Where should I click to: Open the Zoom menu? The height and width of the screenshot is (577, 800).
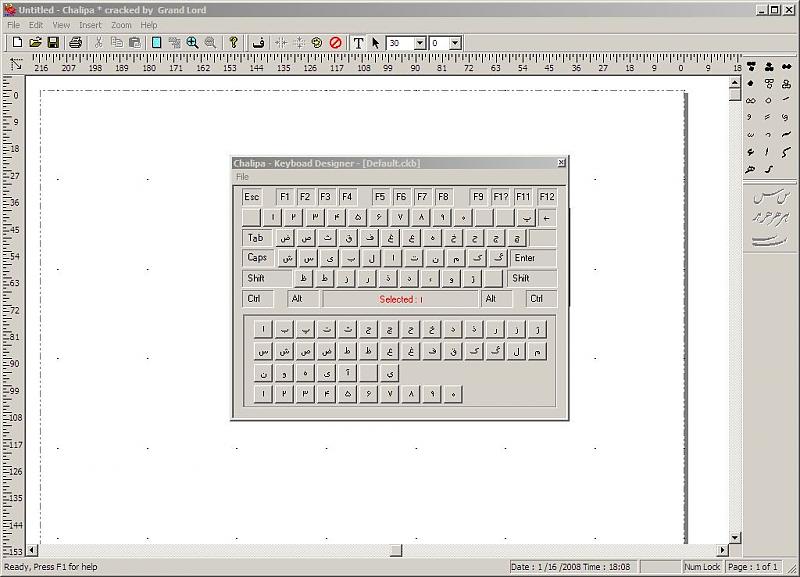[x=121, y=25]
